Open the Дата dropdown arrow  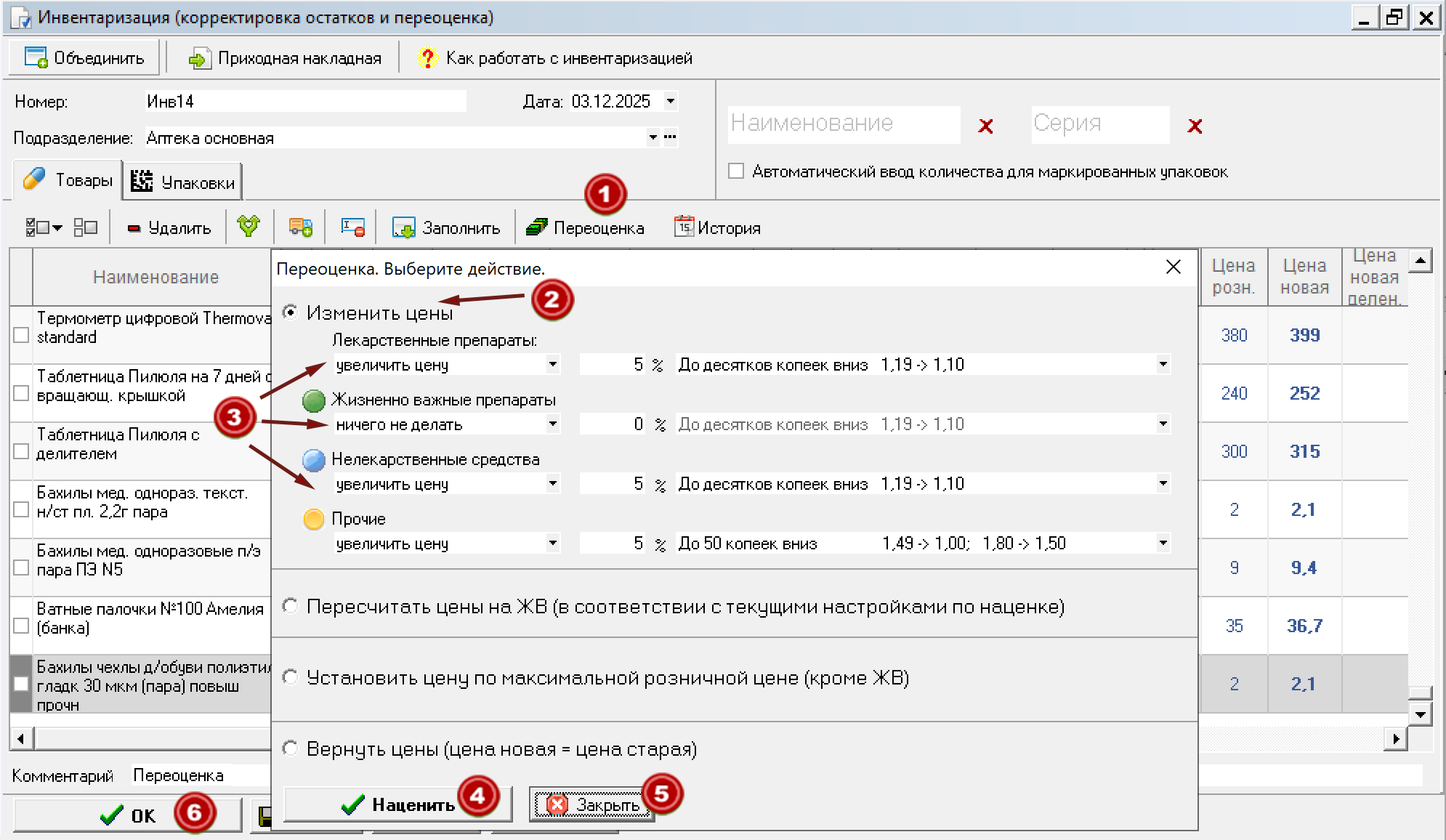tap(671, 102)
